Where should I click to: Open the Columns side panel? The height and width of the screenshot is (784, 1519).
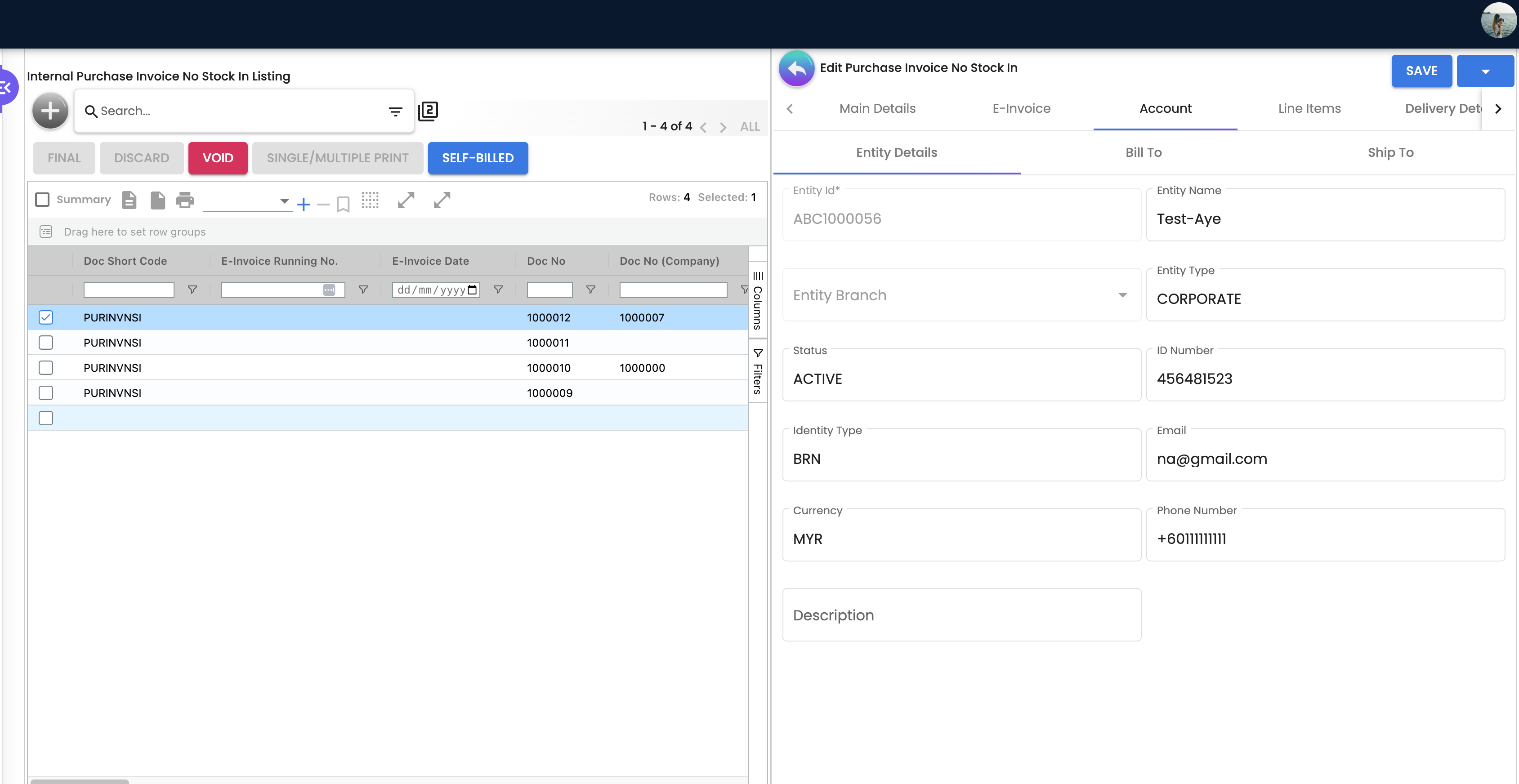tap(758, 300)
